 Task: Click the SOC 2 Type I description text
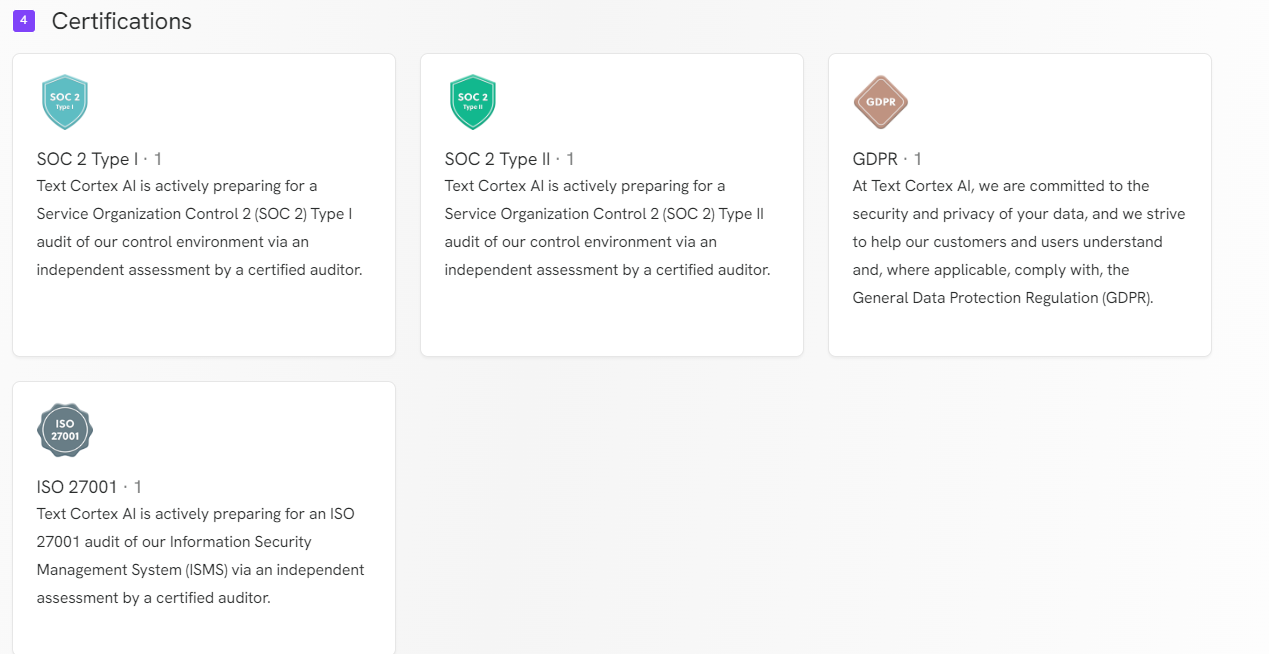pyautogui.click(x=200, y=228)
